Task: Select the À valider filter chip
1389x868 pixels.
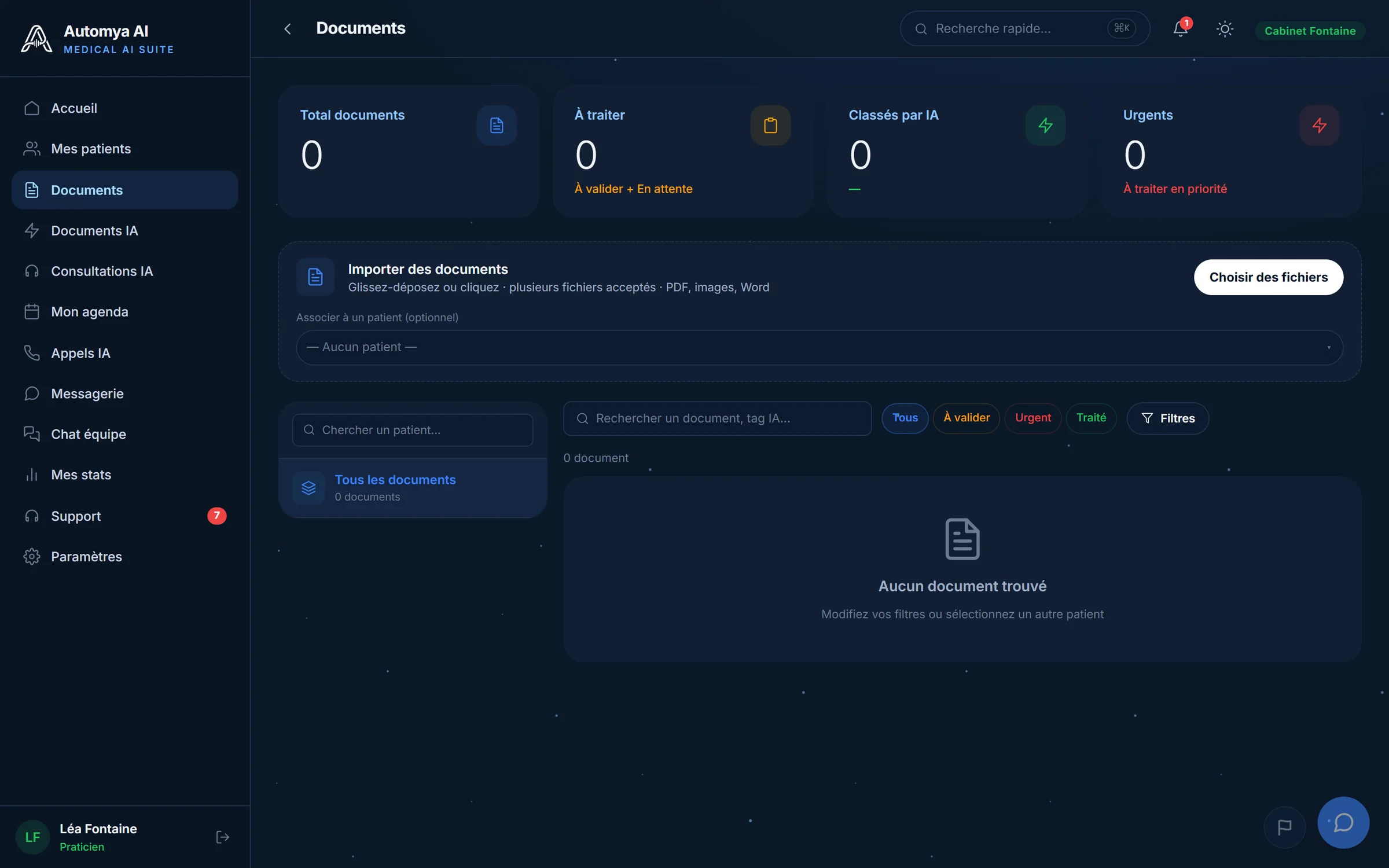Action: point(966,418)
